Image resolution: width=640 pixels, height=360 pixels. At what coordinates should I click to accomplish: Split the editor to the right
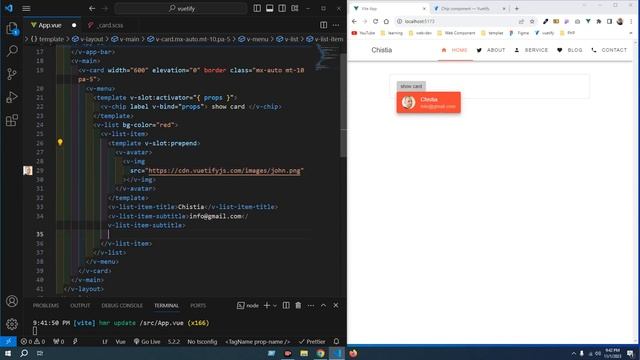click(x=323, y=25)
